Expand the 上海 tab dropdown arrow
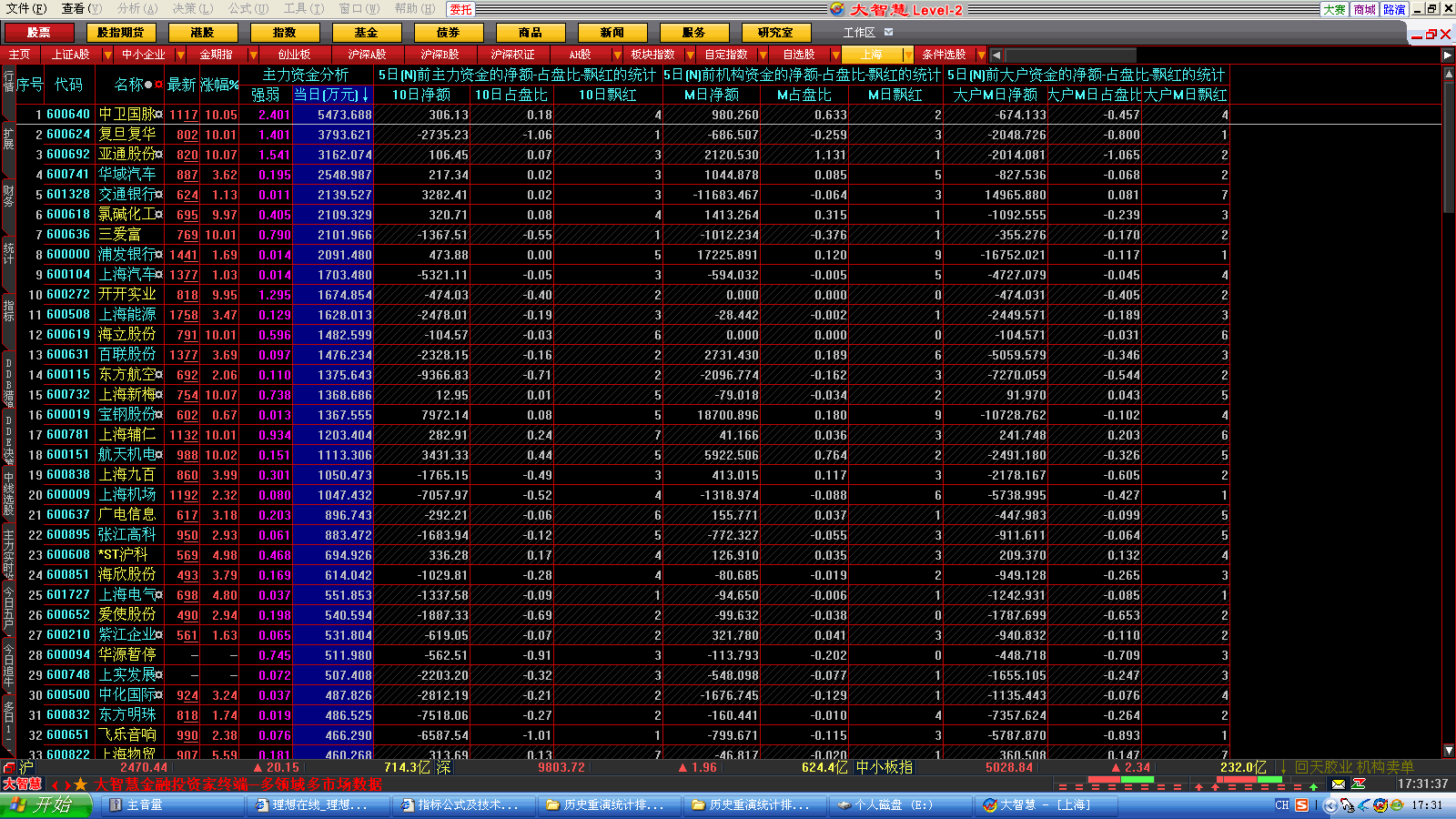 click(x=907, y=56)
